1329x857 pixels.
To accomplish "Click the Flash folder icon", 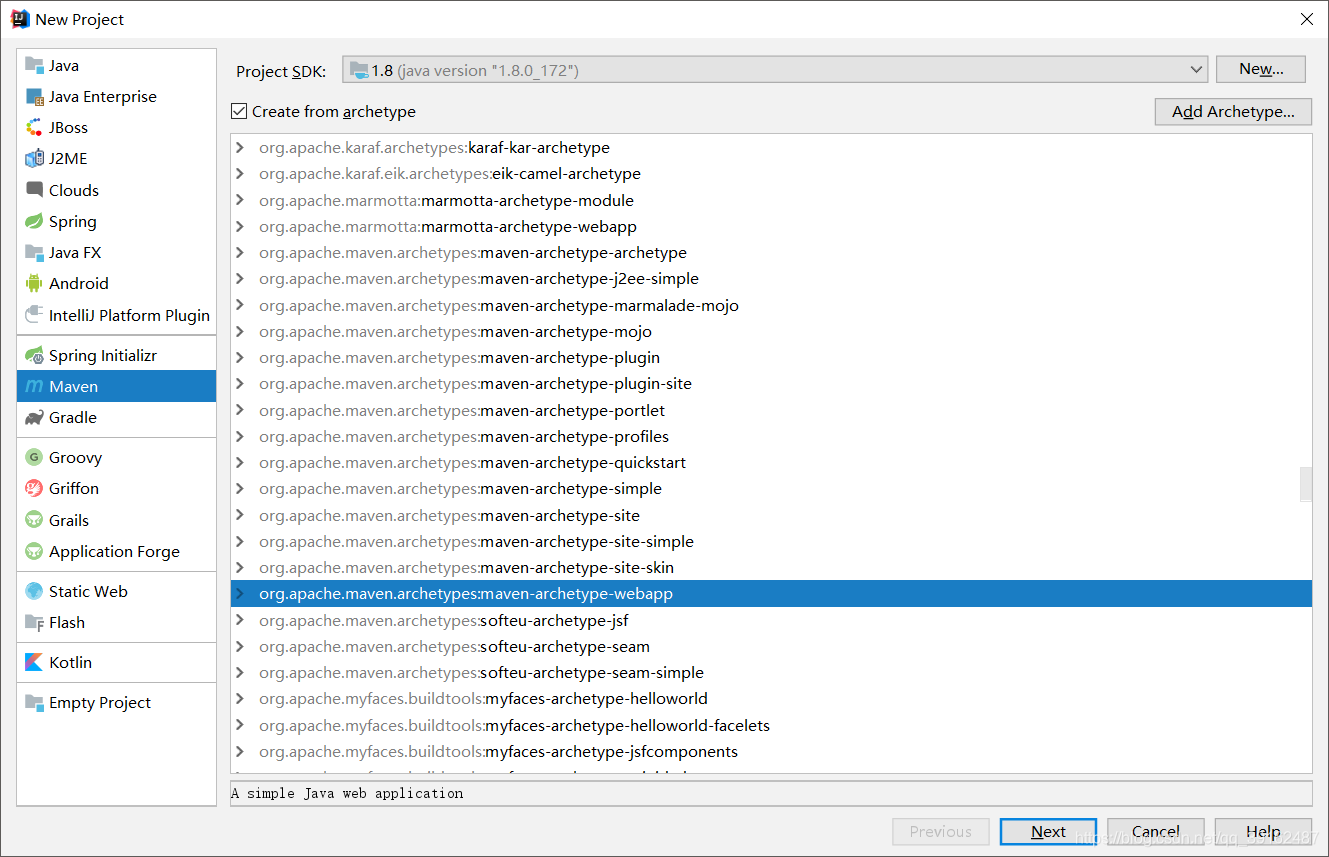I will [34, 622].
